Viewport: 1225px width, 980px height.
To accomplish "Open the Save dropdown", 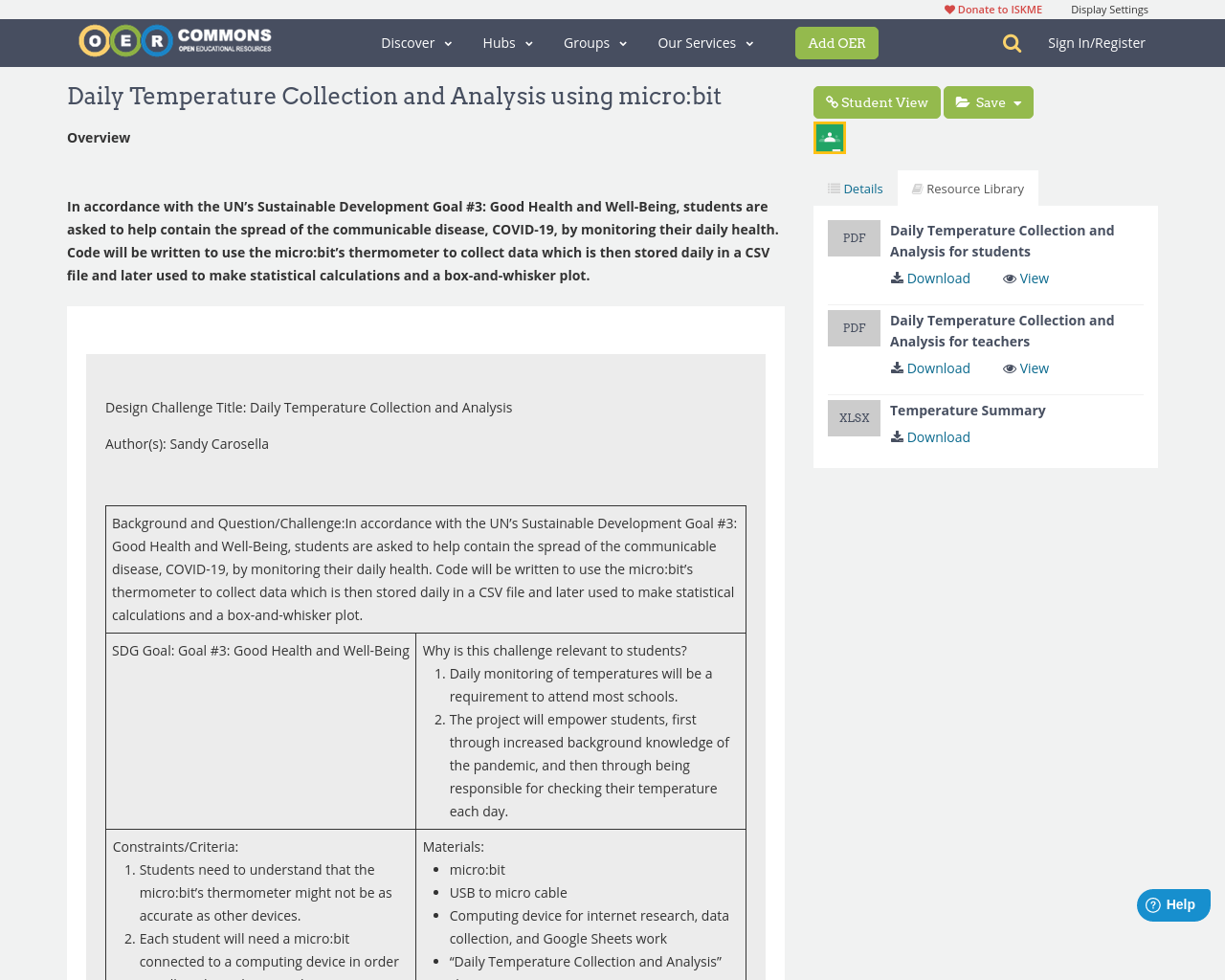I will [989, 102].
